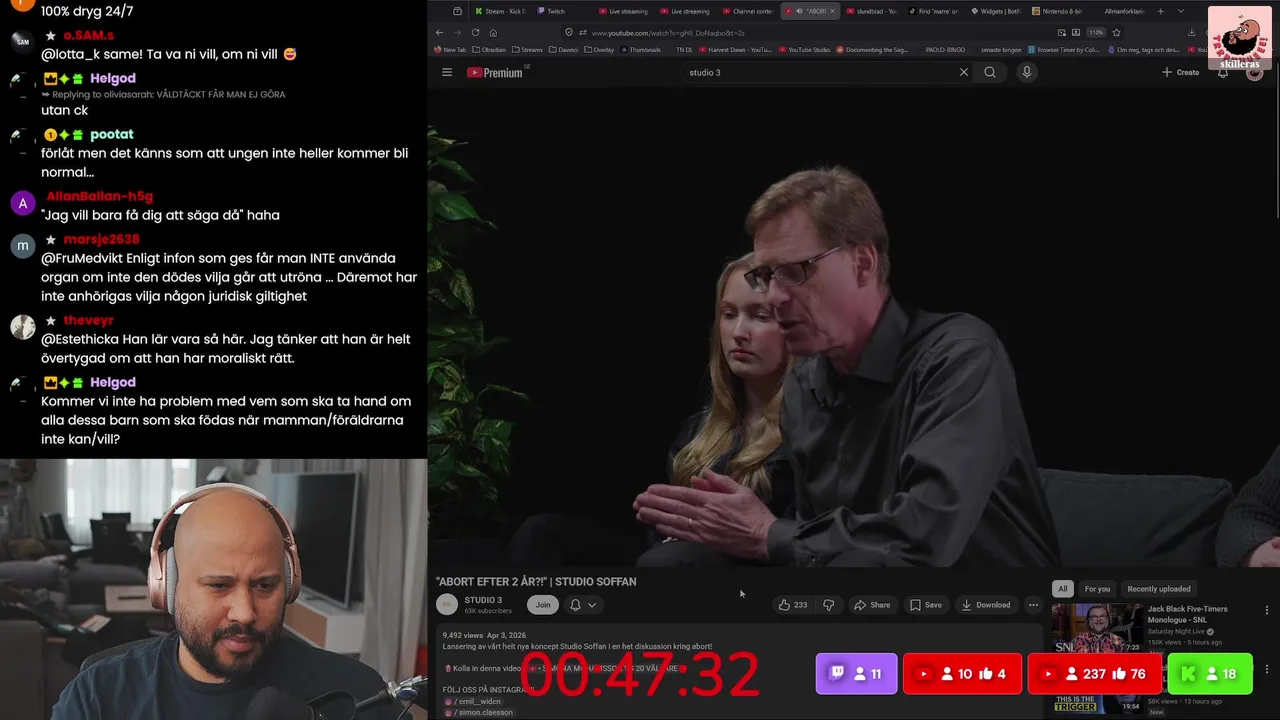Mute the playing 'ABORT' tab speaker icon

click(x=799, y=11)
